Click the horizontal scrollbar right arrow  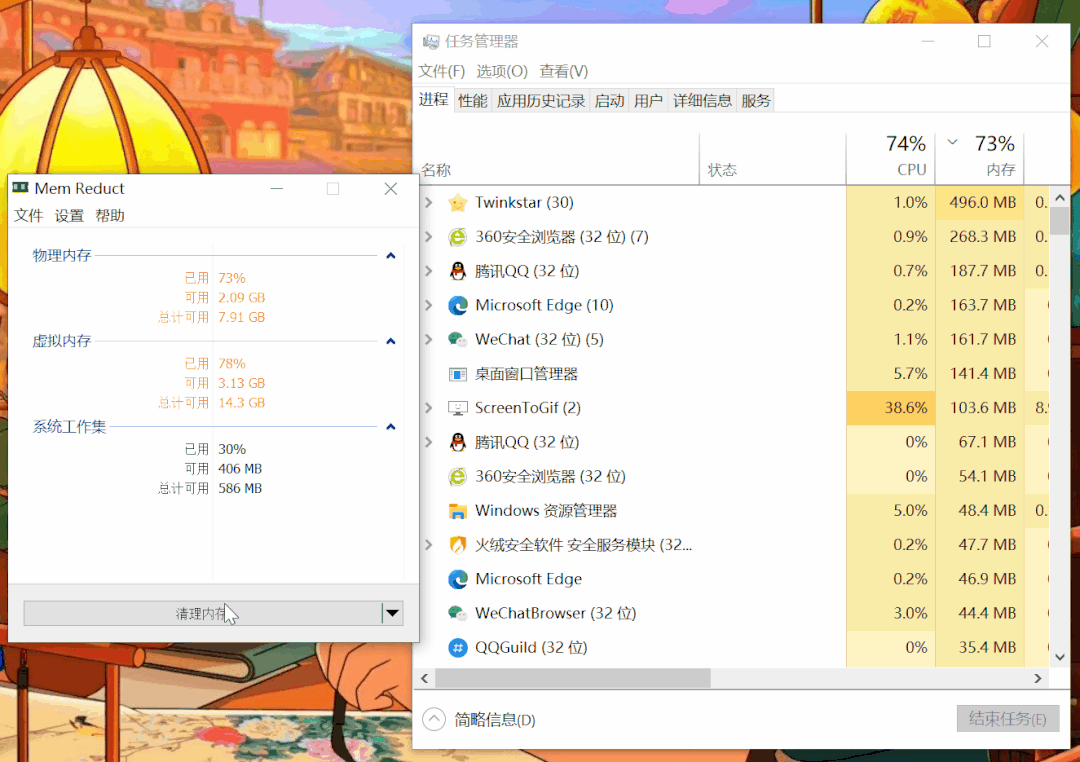click(x=1038, y=679)
